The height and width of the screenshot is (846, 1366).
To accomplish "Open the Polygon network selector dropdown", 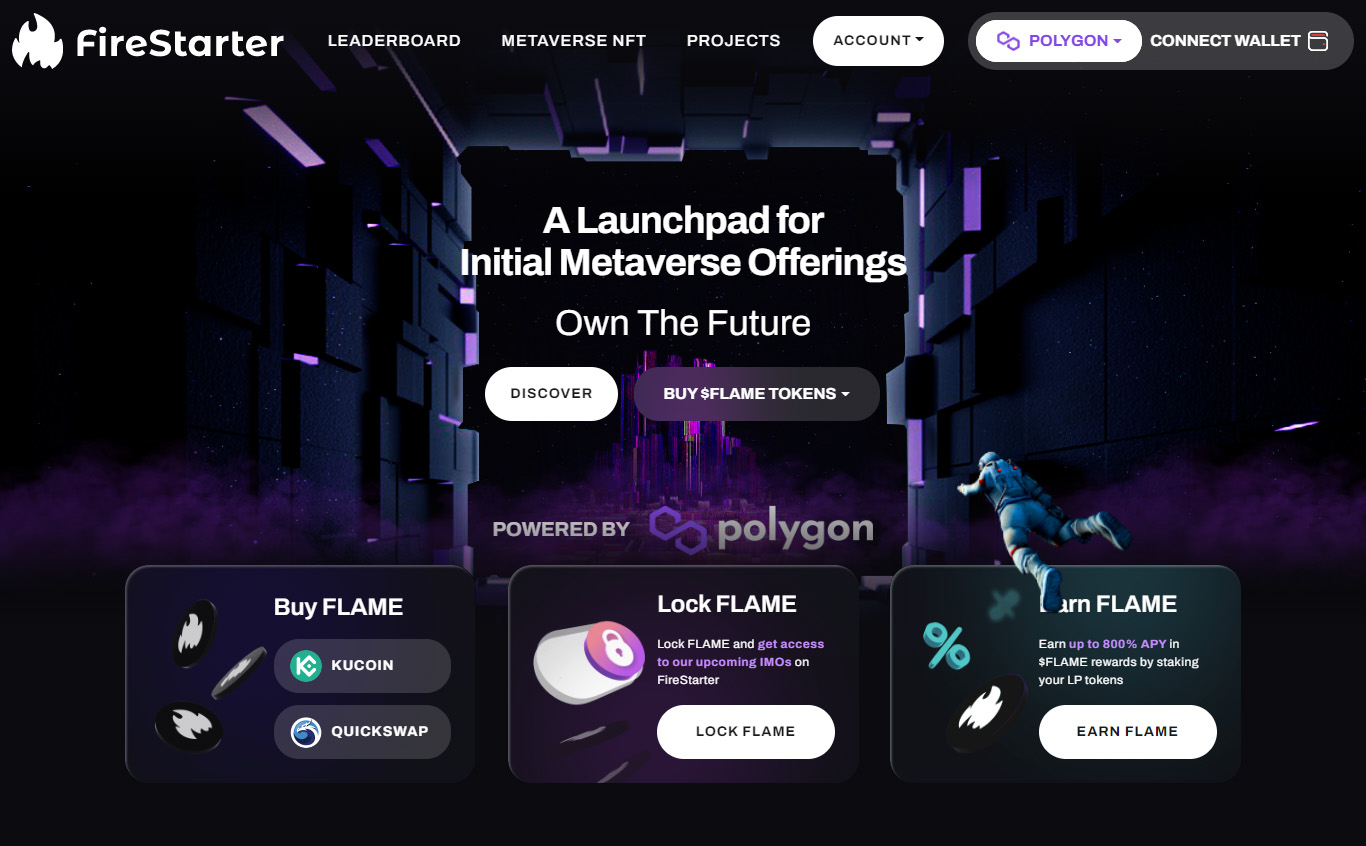I will 1059,41.
